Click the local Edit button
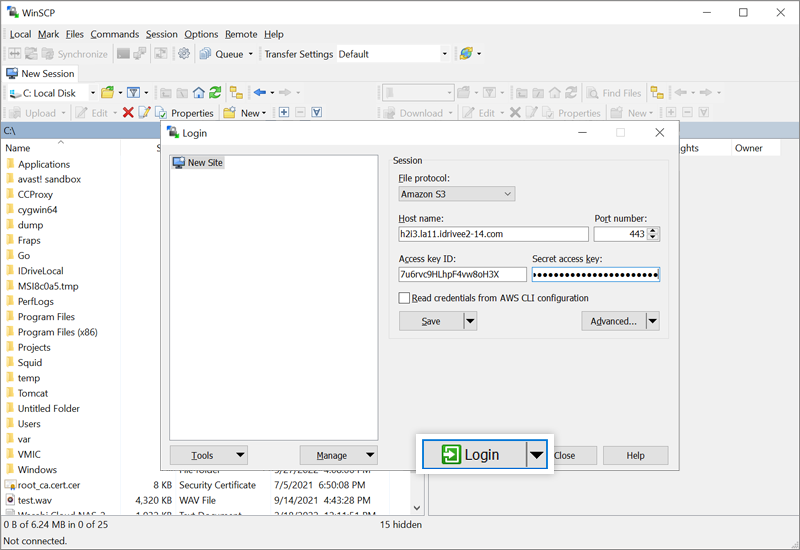This screenshot has width=800, height=550. pyautogui.click(x=92, y=113)
